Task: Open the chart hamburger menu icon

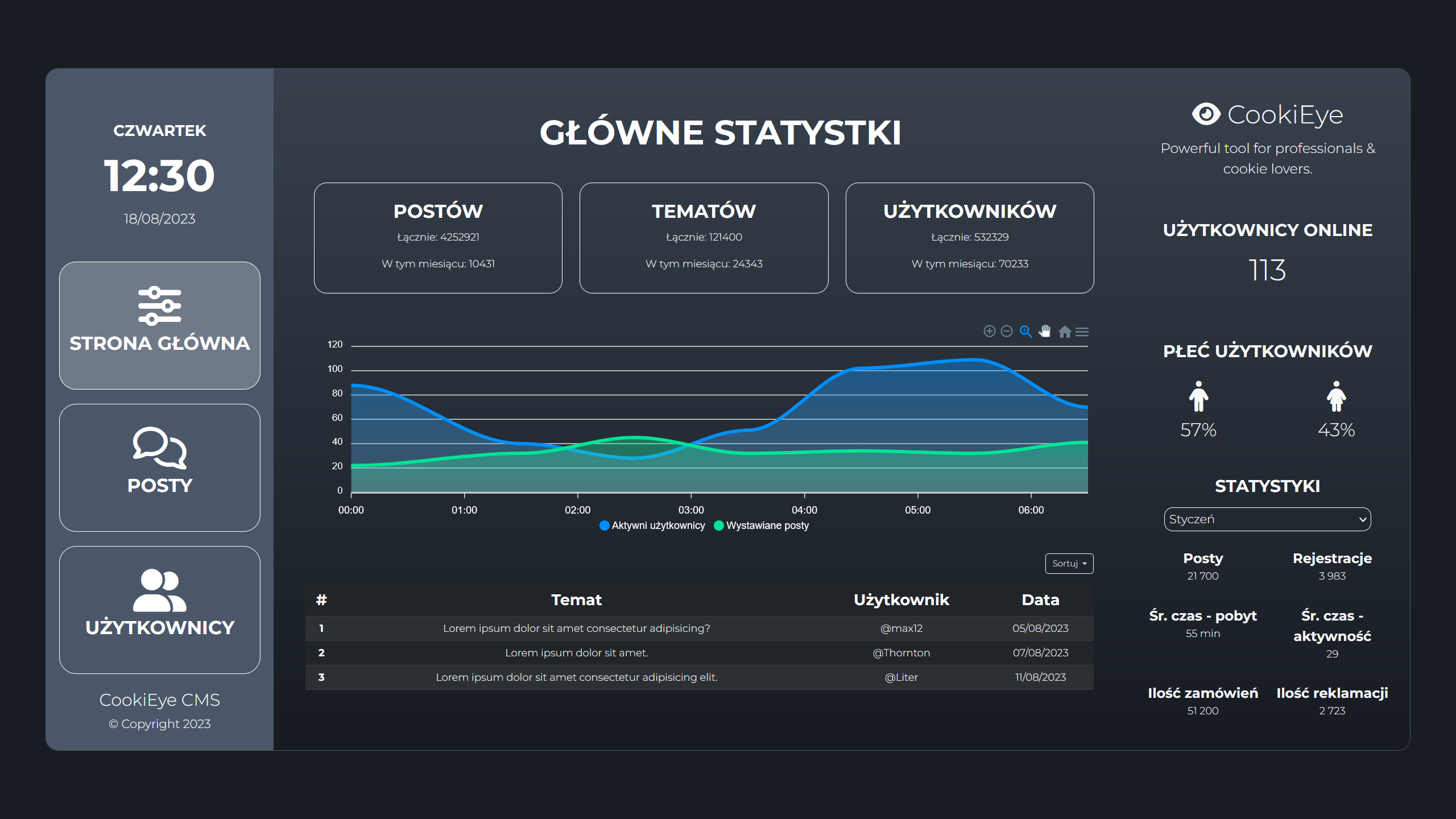Action: click(1082, 332)
